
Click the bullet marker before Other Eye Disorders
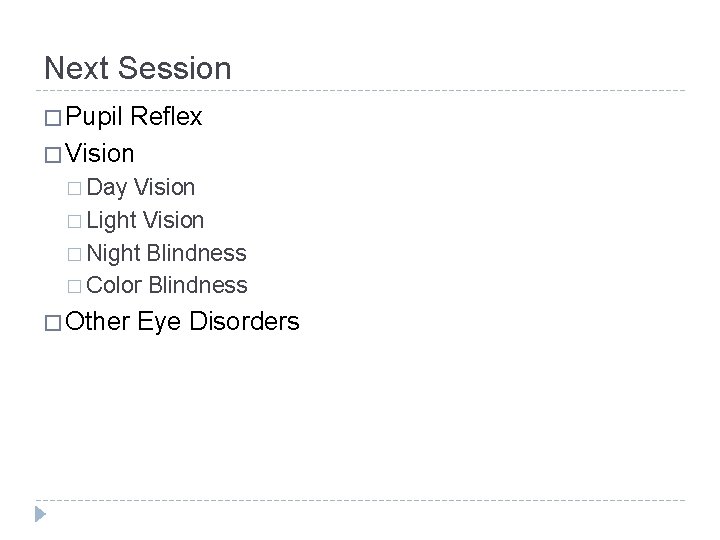click(53, 323)
